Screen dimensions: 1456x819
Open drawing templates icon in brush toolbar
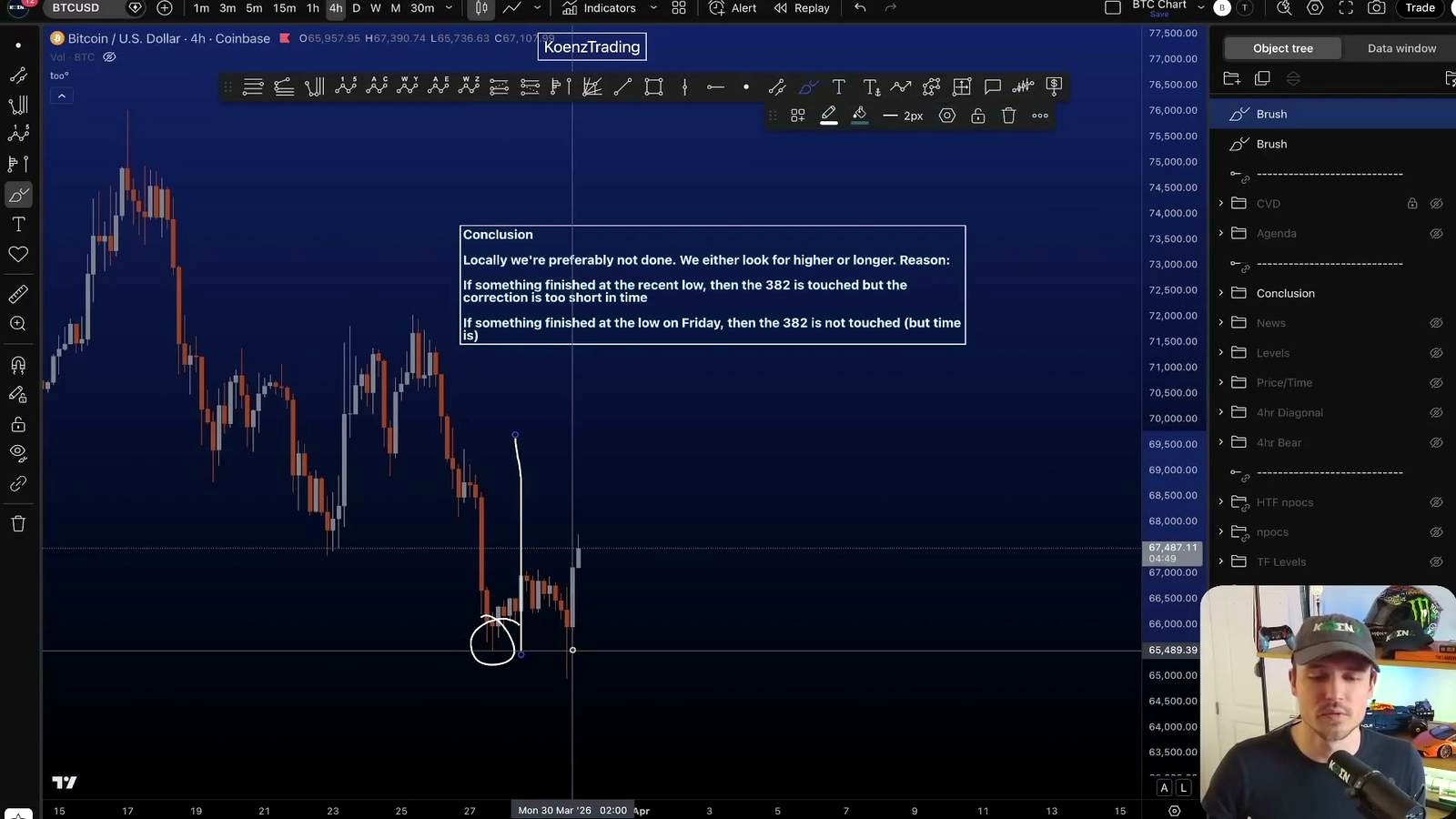pyautogui.click(x=797, y=116)
